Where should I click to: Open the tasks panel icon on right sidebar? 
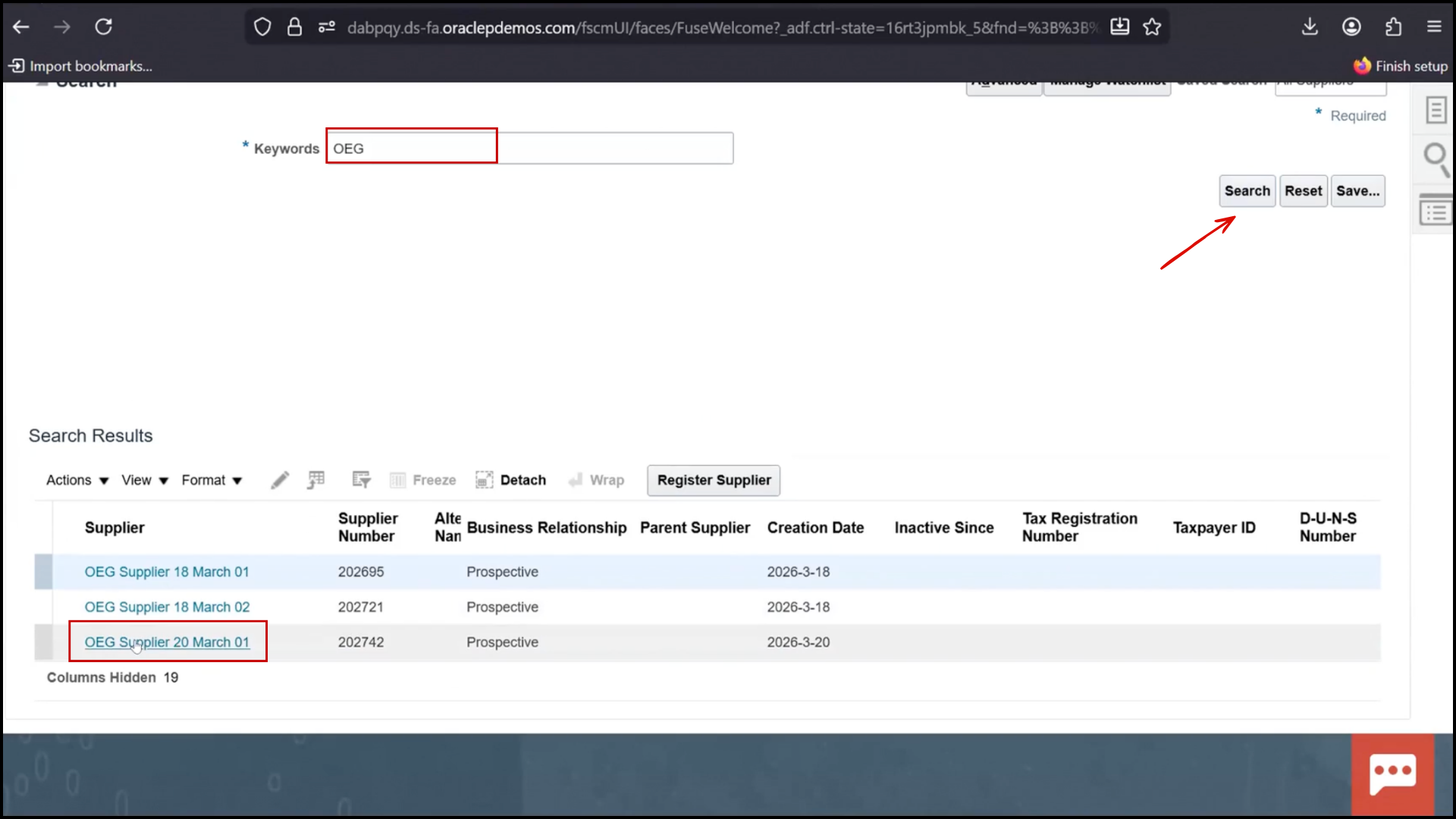tap(1436, 209)
